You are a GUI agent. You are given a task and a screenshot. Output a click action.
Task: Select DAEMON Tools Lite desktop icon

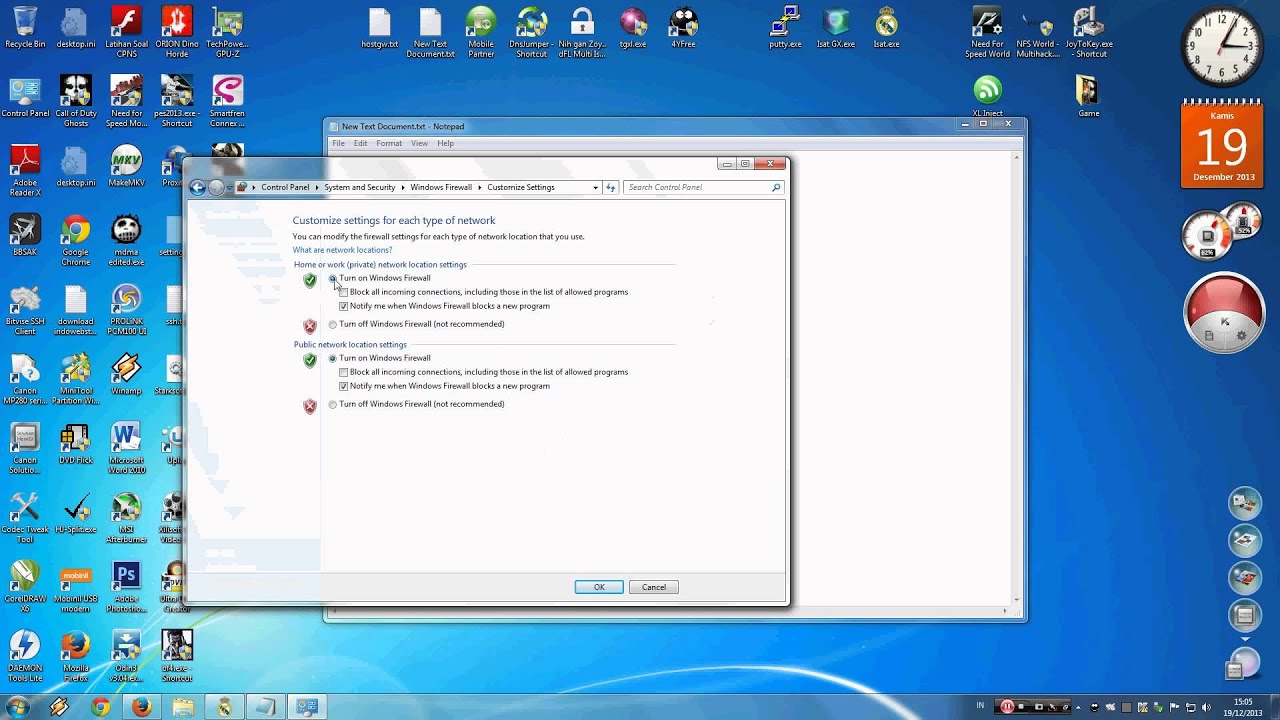pyautogui.click(x=25, y=656)
